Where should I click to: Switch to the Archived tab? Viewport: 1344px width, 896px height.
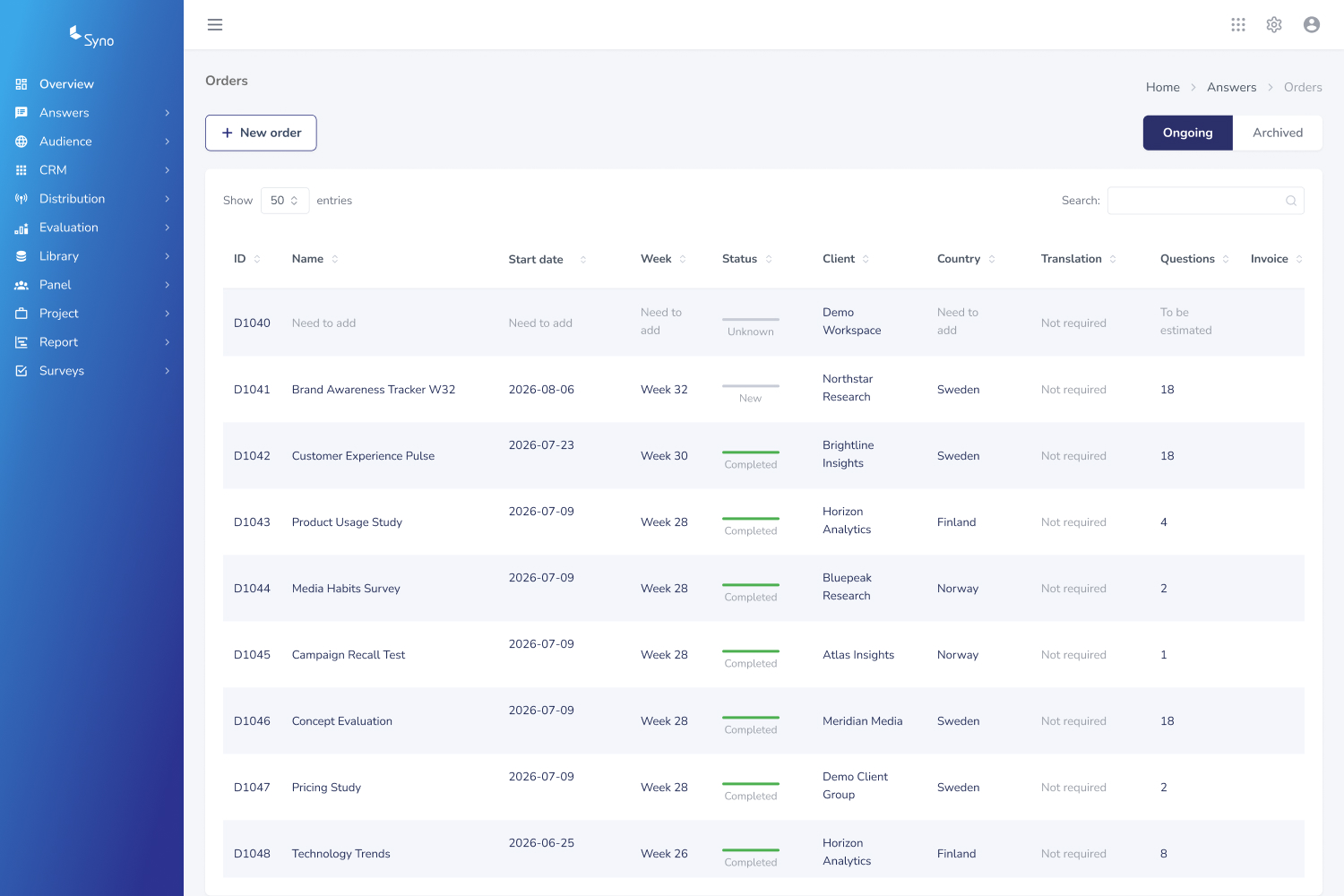1278,133
